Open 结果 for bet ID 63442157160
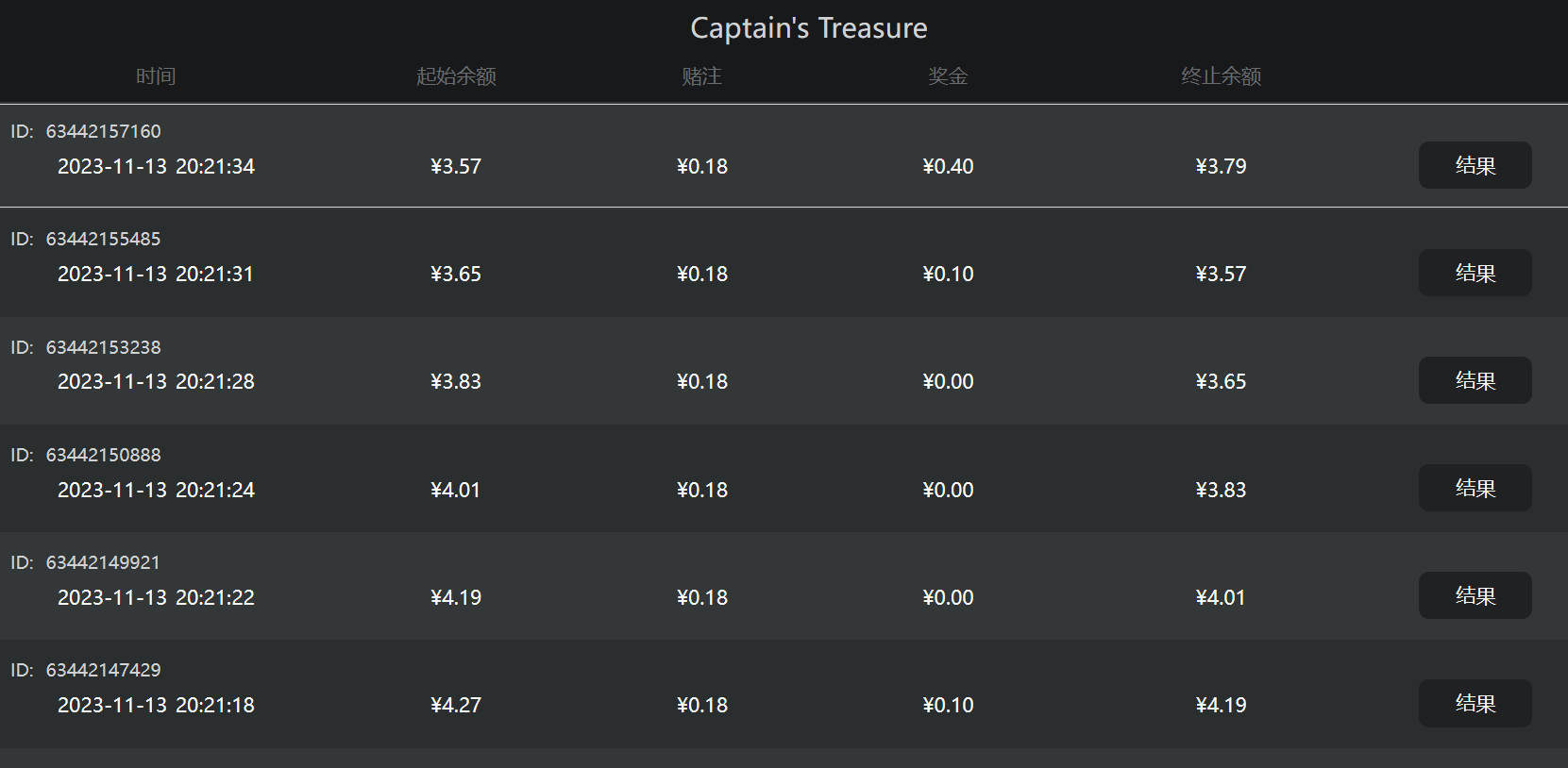 1475,165
